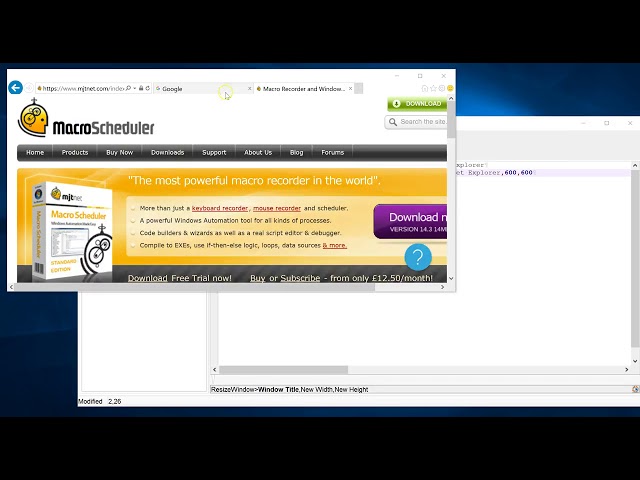Select Buy Now in the navigation bar

(x=120, y=152)
